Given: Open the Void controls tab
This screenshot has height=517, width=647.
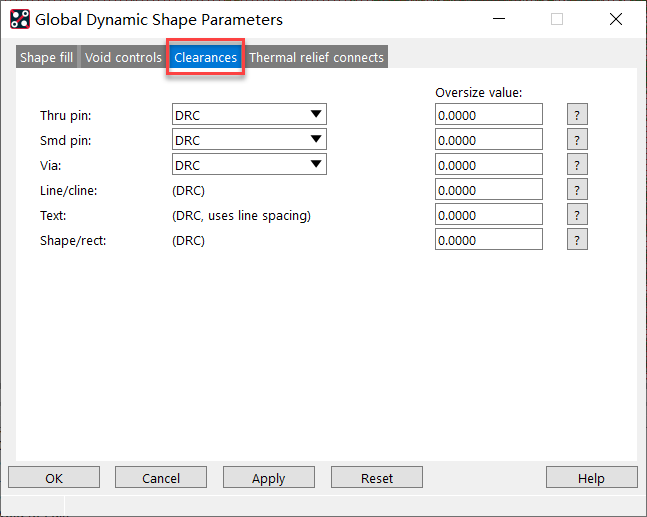Looking at the screenshot, I should pyautogui.click(x=123, y=58).
